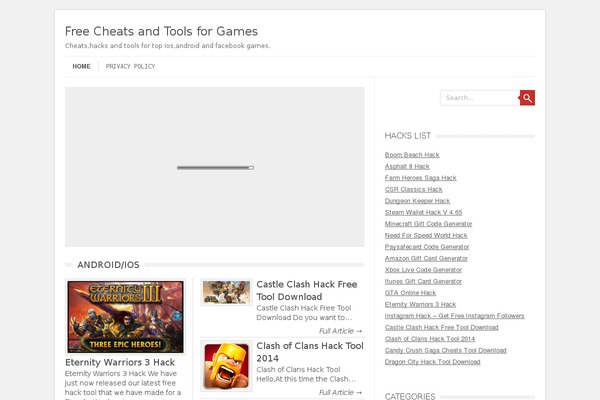The height and width of the screenshot is (400, 600).
Task: Open the Castle Clash Hack Free Tool Download article title
Action: point(307,291)
